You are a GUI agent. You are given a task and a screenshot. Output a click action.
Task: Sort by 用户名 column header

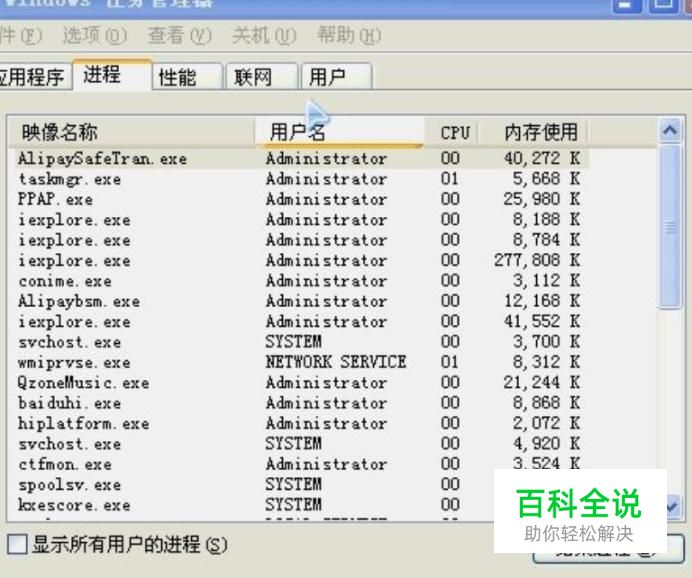(x=339, y=131)
